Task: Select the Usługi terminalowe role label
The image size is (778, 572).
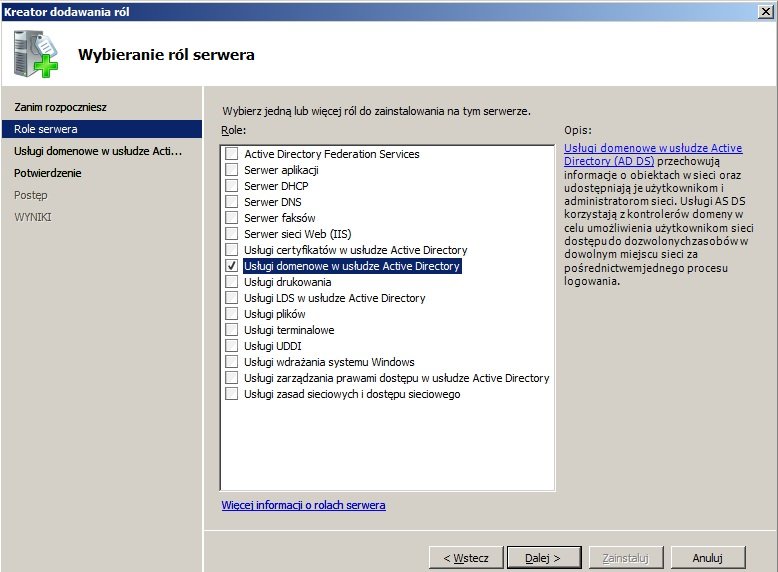Action: pos(289,330)
